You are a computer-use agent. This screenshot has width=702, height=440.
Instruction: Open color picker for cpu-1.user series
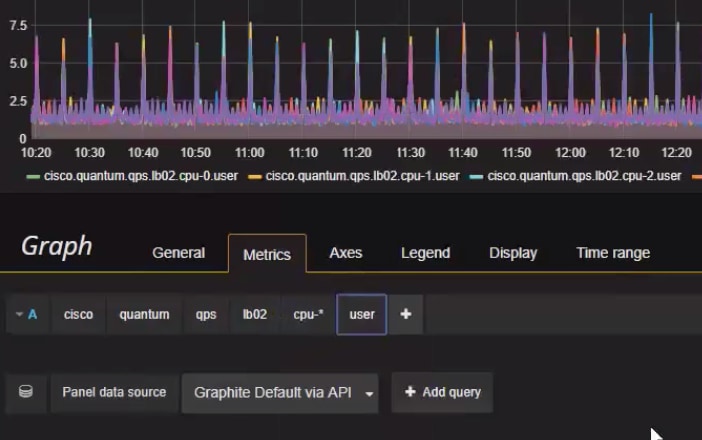click(255, 177)
